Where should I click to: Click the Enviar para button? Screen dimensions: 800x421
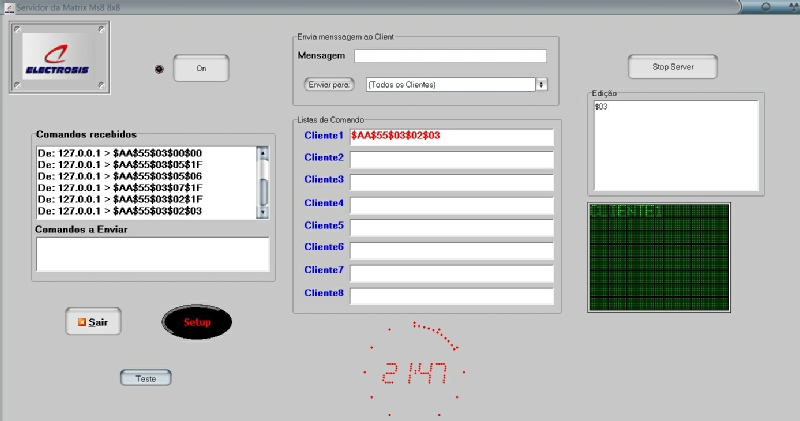[x=329, y=85]
